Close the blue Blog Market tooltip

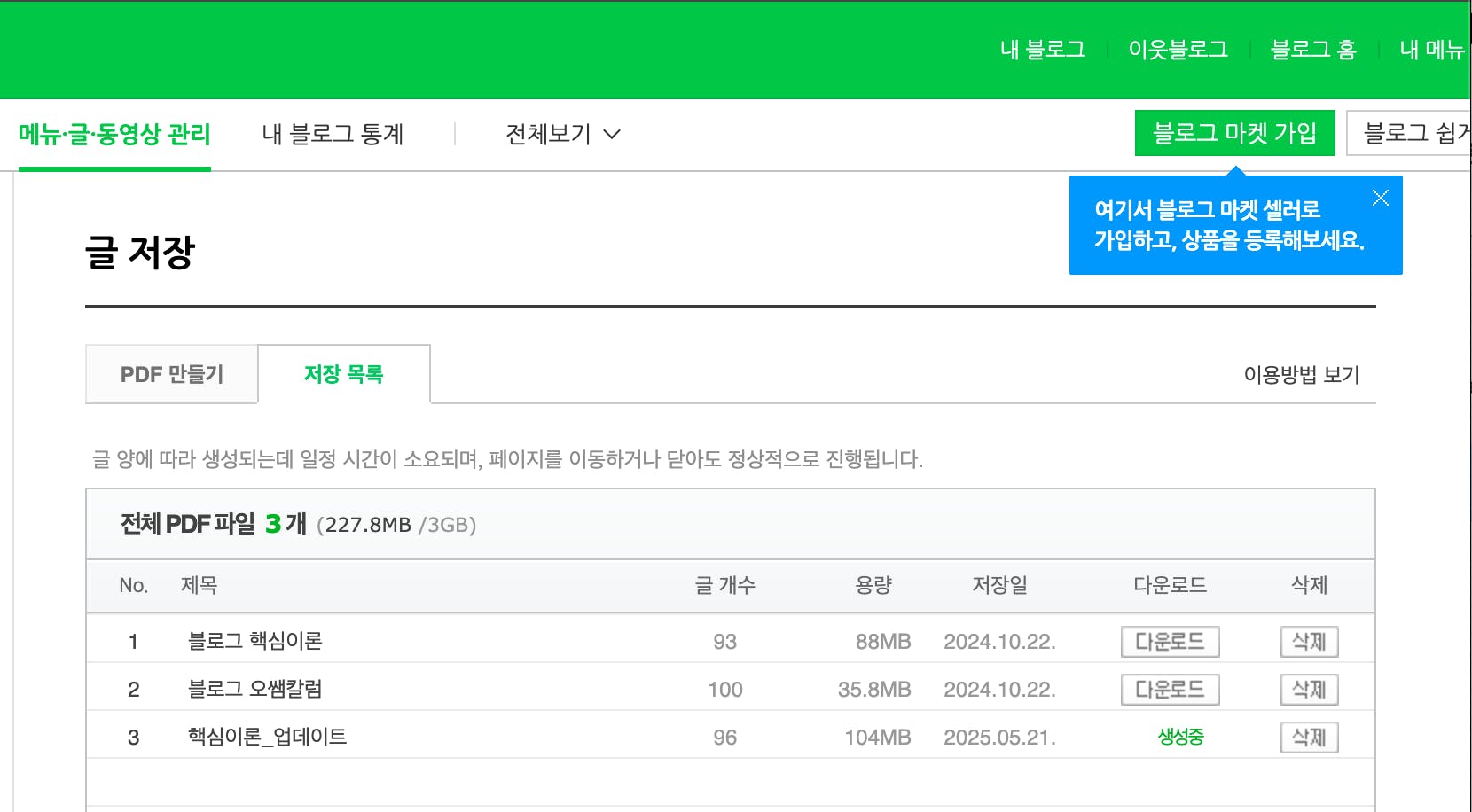(1380, 198)
